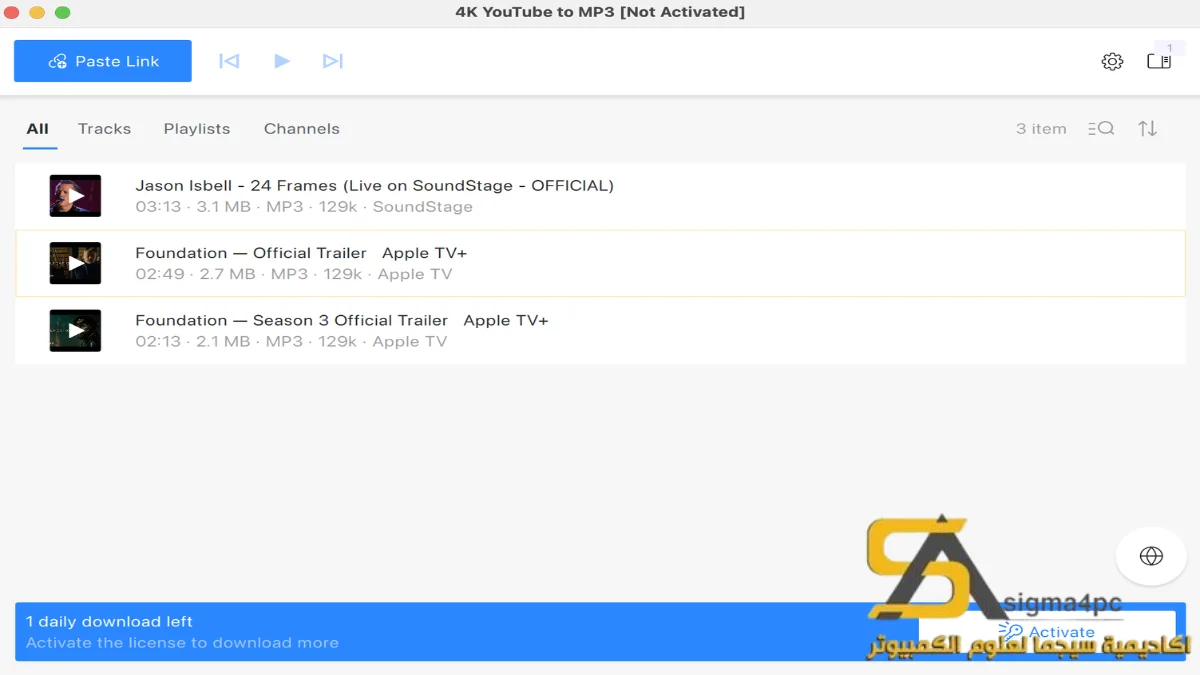Play the Foundation Season 3 trailer thumbnail
This screenshot has width=1200, height=675.
click(76, 330)
